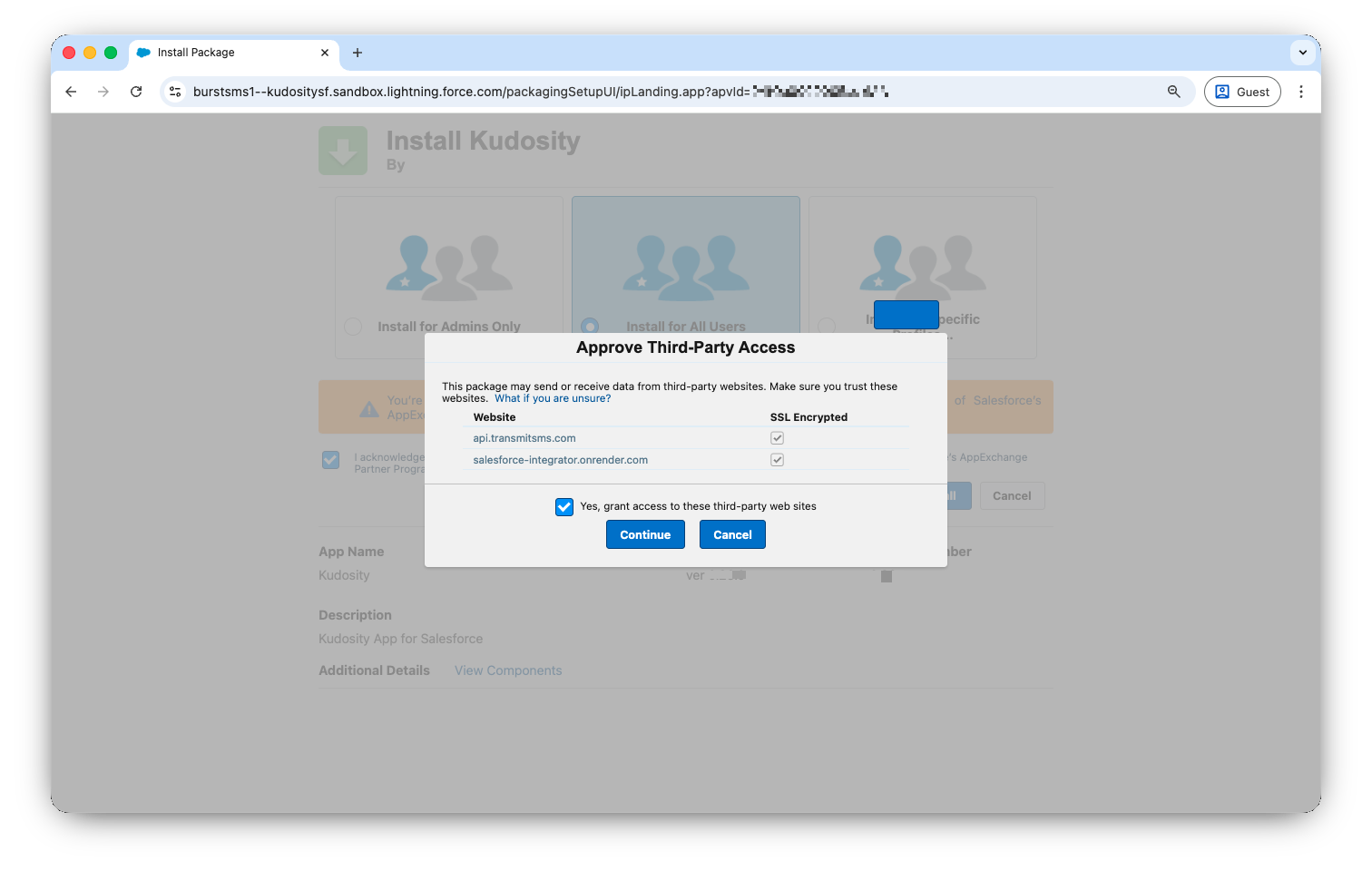The height and width of the screenshot is (880, 1372).
Task: Toggle SSL checkbox for api.transmitsms.com
Action: click(x=777, y=438)
